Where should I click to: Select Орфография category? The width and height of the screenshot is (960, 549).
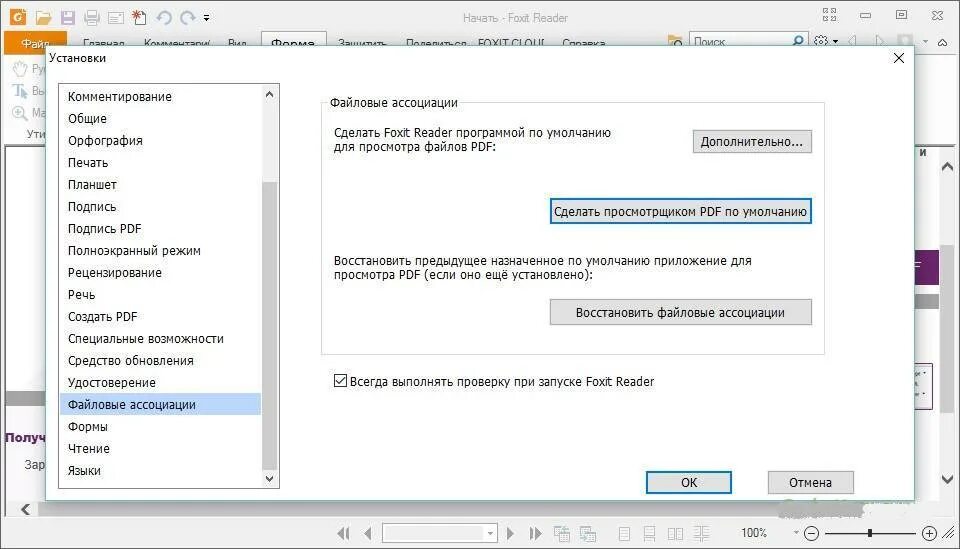pyautogui.click(x=160, y=141)
